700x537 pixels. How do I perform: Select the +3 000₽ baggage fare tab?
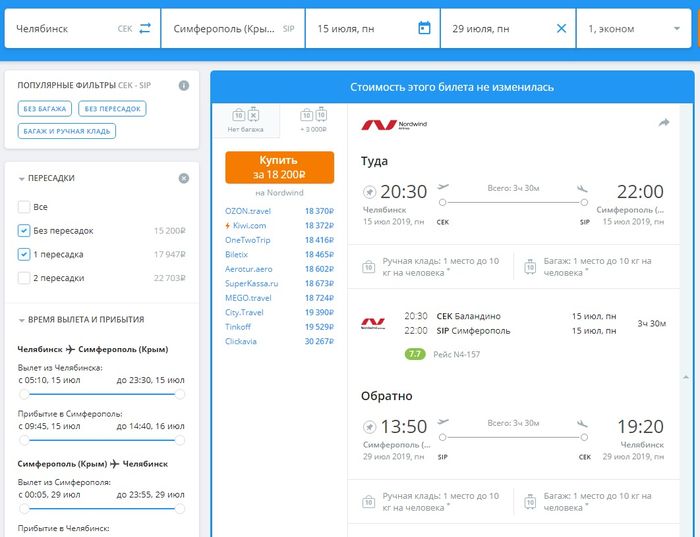313,121
